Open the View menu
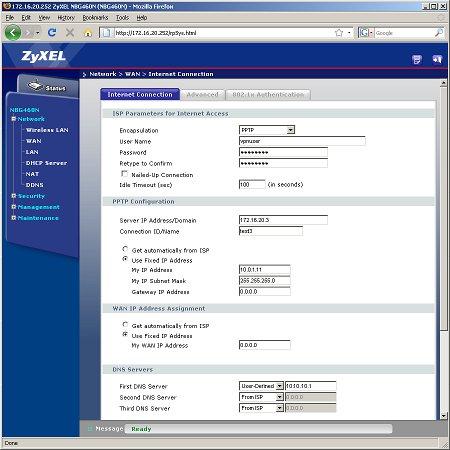Image resolution: width=450 pixels, height=450 pixels. point(44,18)
